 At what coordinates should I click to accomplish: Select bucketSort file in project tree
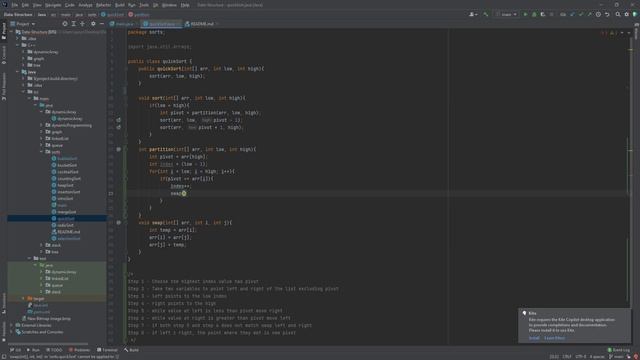click(64, 165)
